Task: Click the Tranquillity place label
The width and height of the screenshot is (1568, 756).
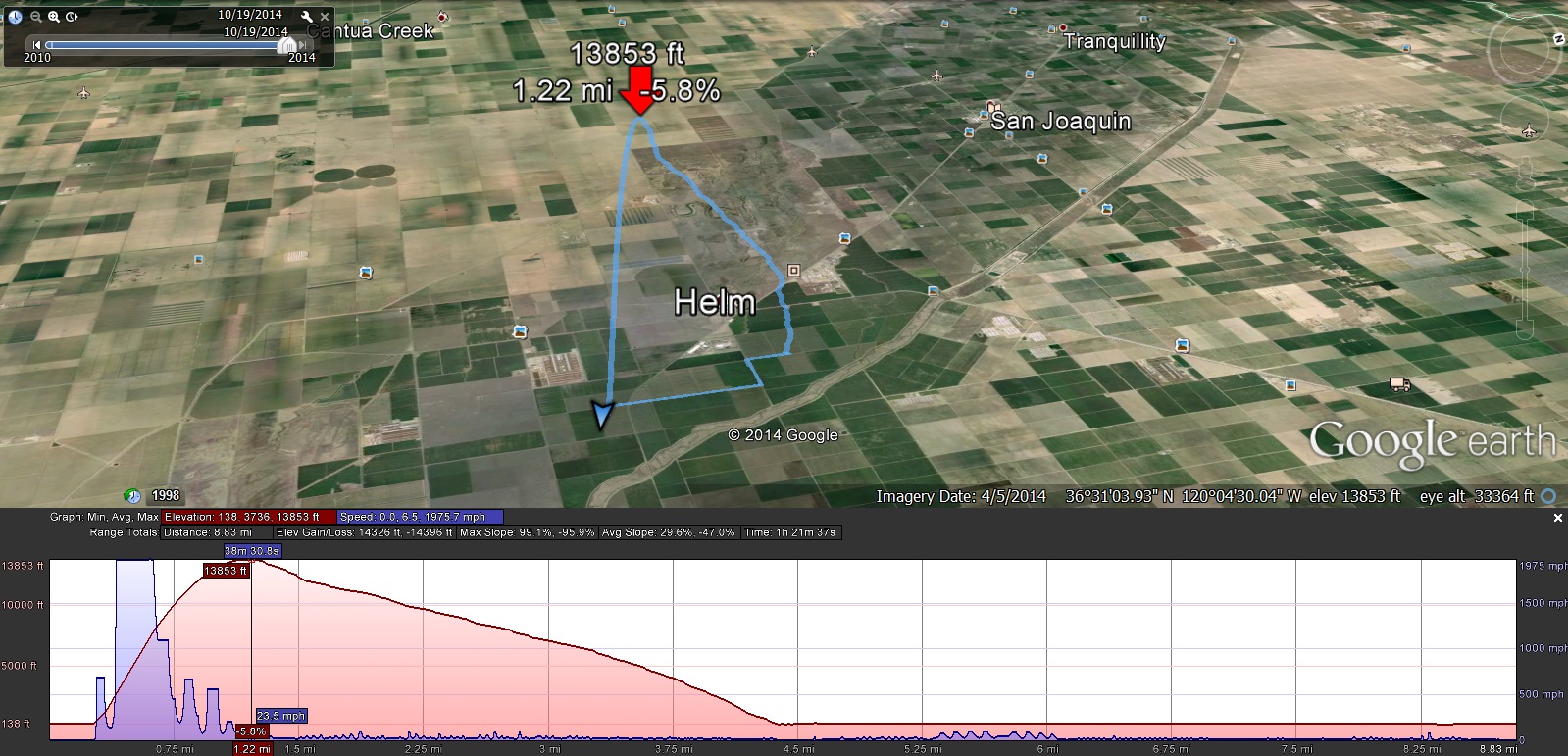Action: (1114, 41)
